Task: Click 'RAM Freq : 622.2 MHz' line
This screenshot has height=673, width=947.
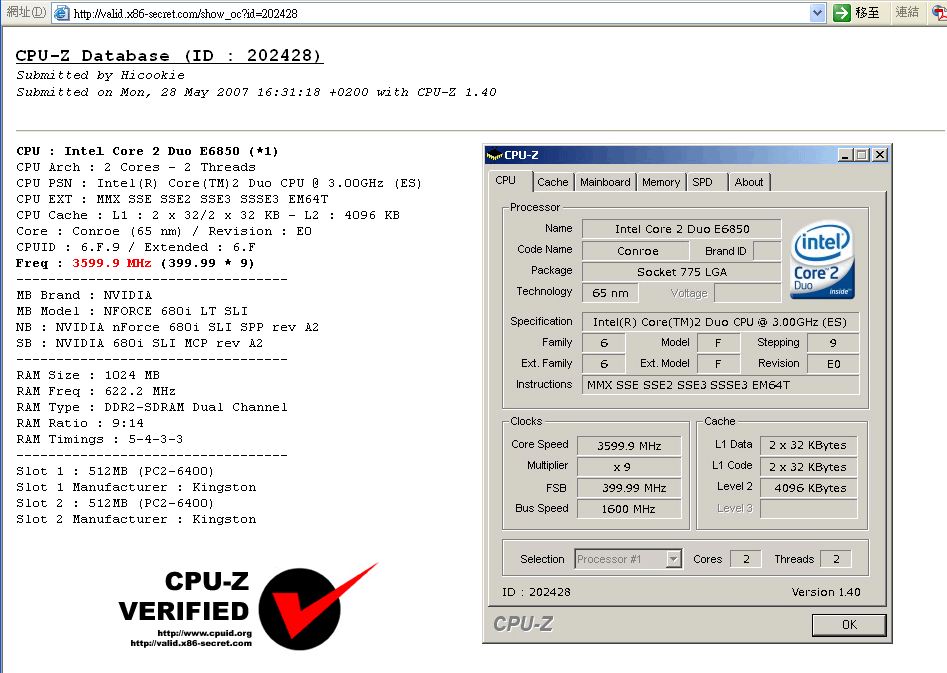Action: click(x=95, y=391)
